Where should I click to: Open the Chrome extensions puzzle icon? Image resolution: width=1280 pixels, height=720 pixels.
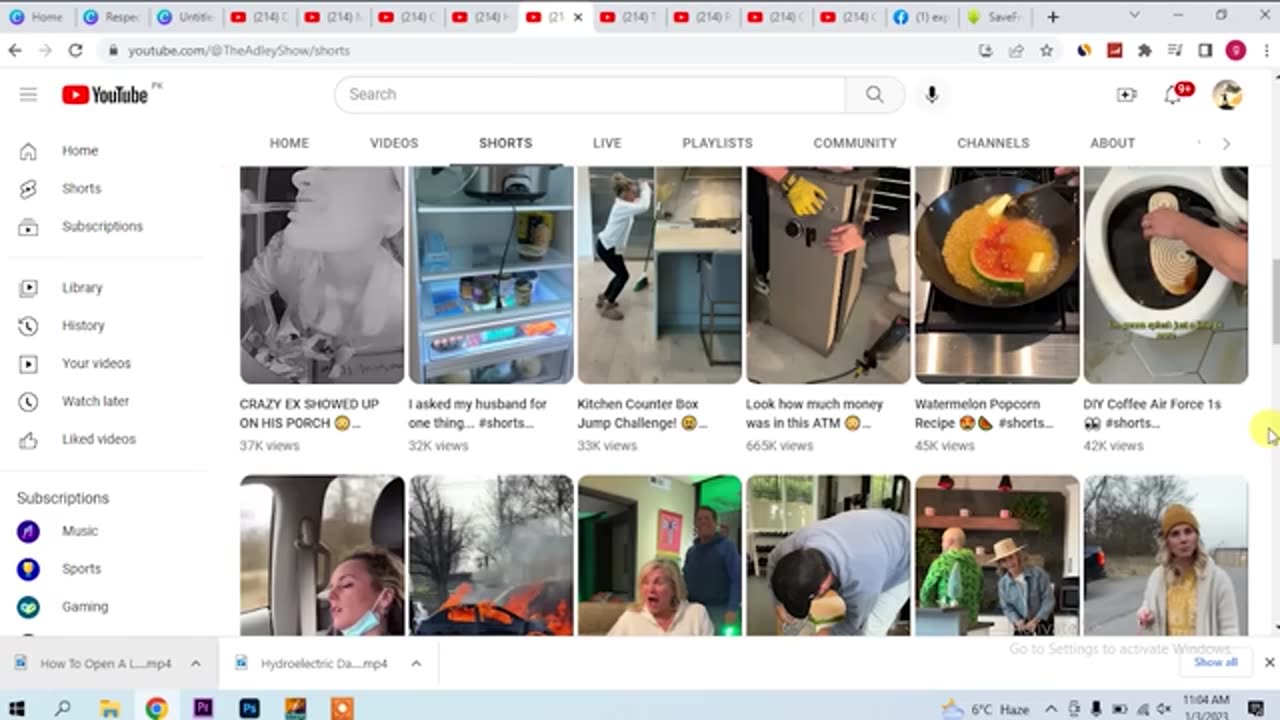click(x=1145, y=50)
